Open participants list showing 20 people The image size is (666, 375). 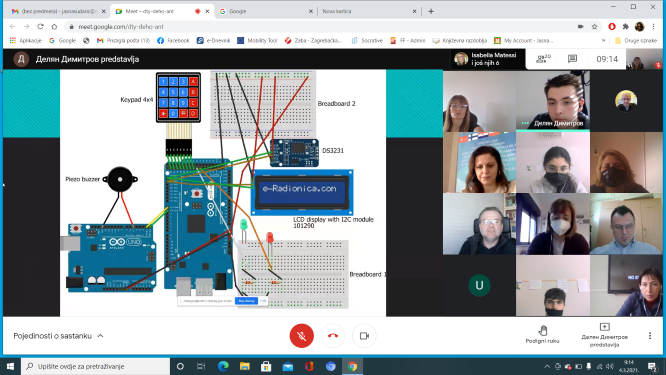pyautogui.click(x=543, y=59)
